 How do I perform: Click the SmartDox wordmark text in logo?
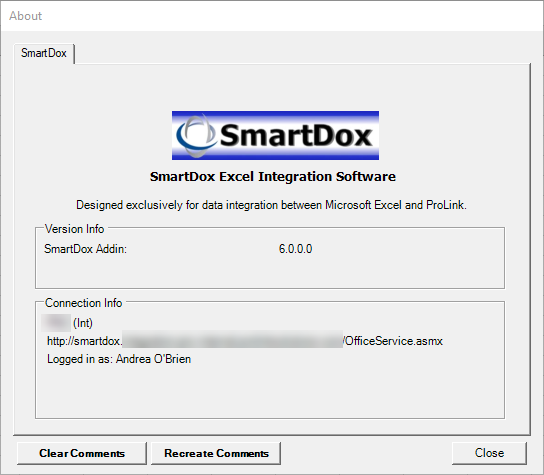pos(296,135)
